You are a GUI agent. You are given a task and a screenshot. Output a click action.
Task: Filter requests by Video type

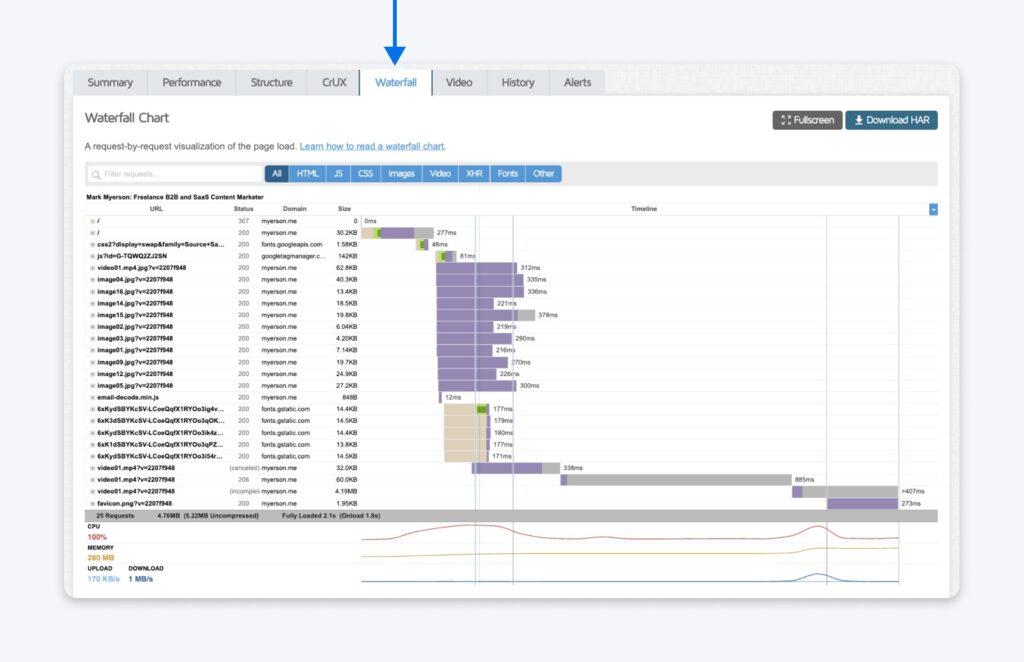[x=440, y=173]
